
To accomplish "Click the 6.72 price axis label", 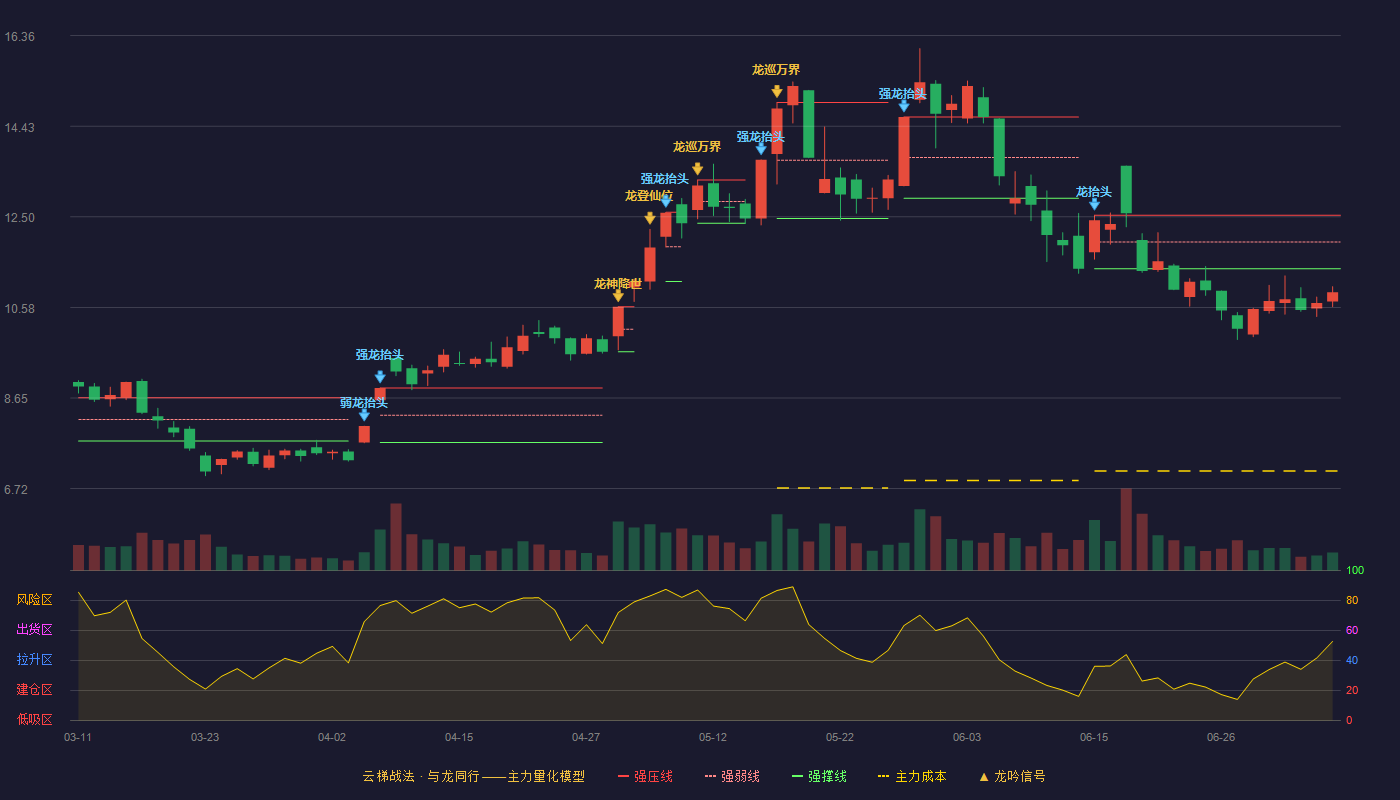I will click(16, 490).
